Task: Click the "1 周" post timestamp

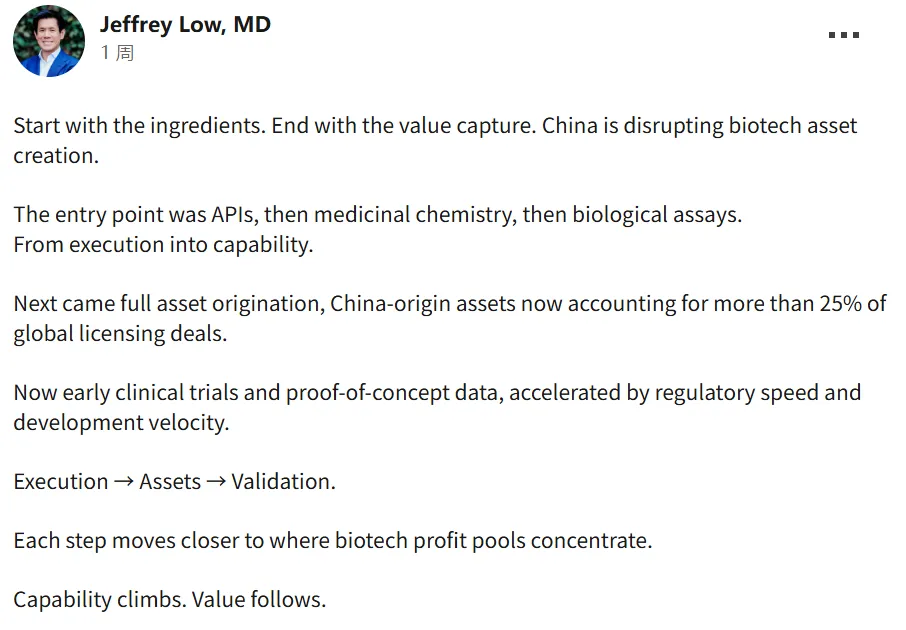Action: click(117, 53)
